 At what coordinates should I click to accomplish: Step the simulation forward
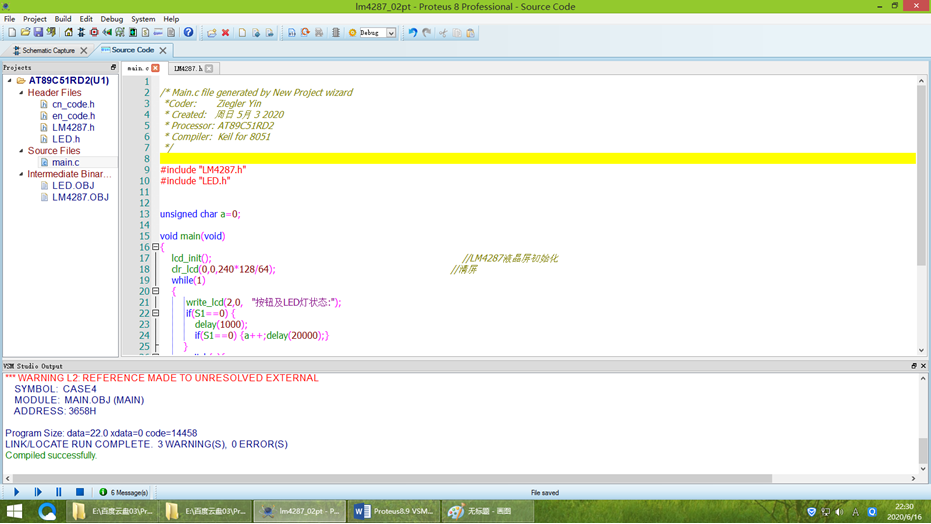pyautogui.click(x=38, y=492)
